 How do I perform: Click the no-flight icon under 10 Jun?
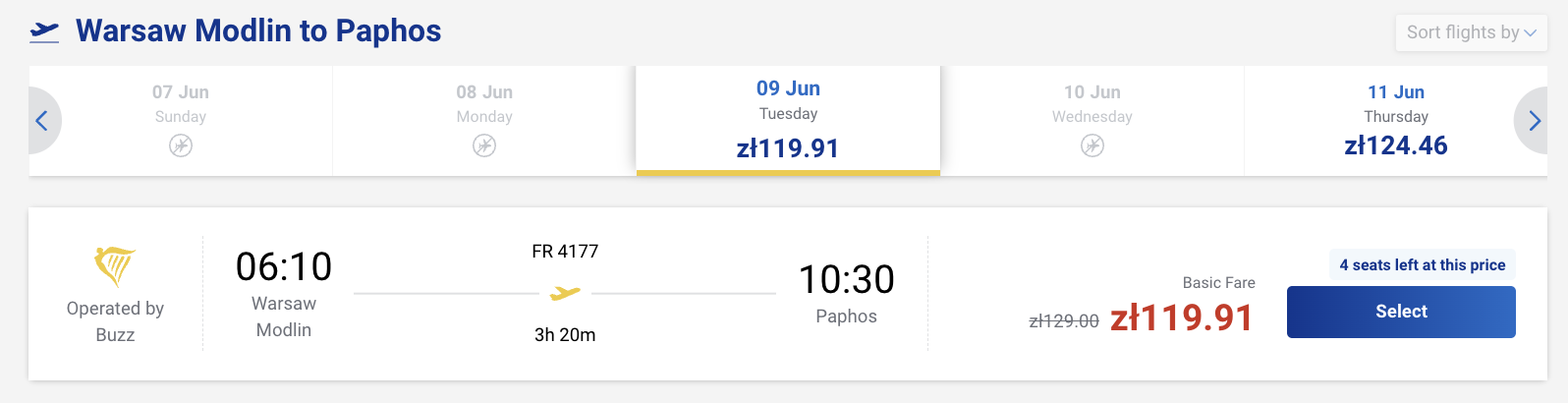click(1092, 146)
